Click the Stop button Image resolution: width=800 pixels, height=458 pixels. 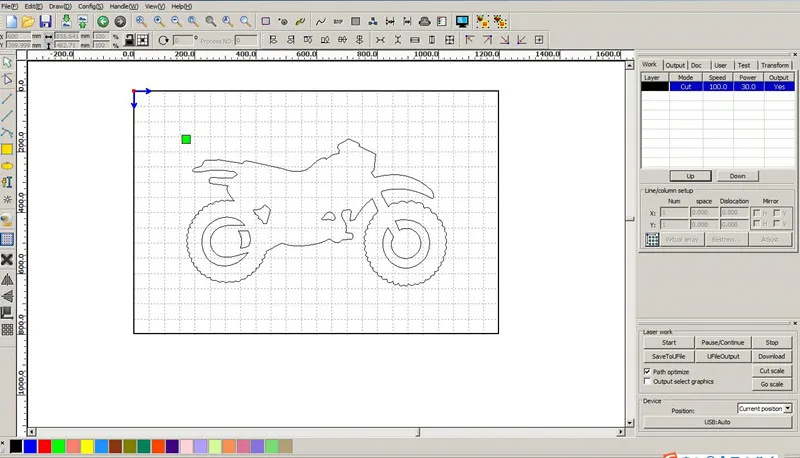tap(772, 342)
